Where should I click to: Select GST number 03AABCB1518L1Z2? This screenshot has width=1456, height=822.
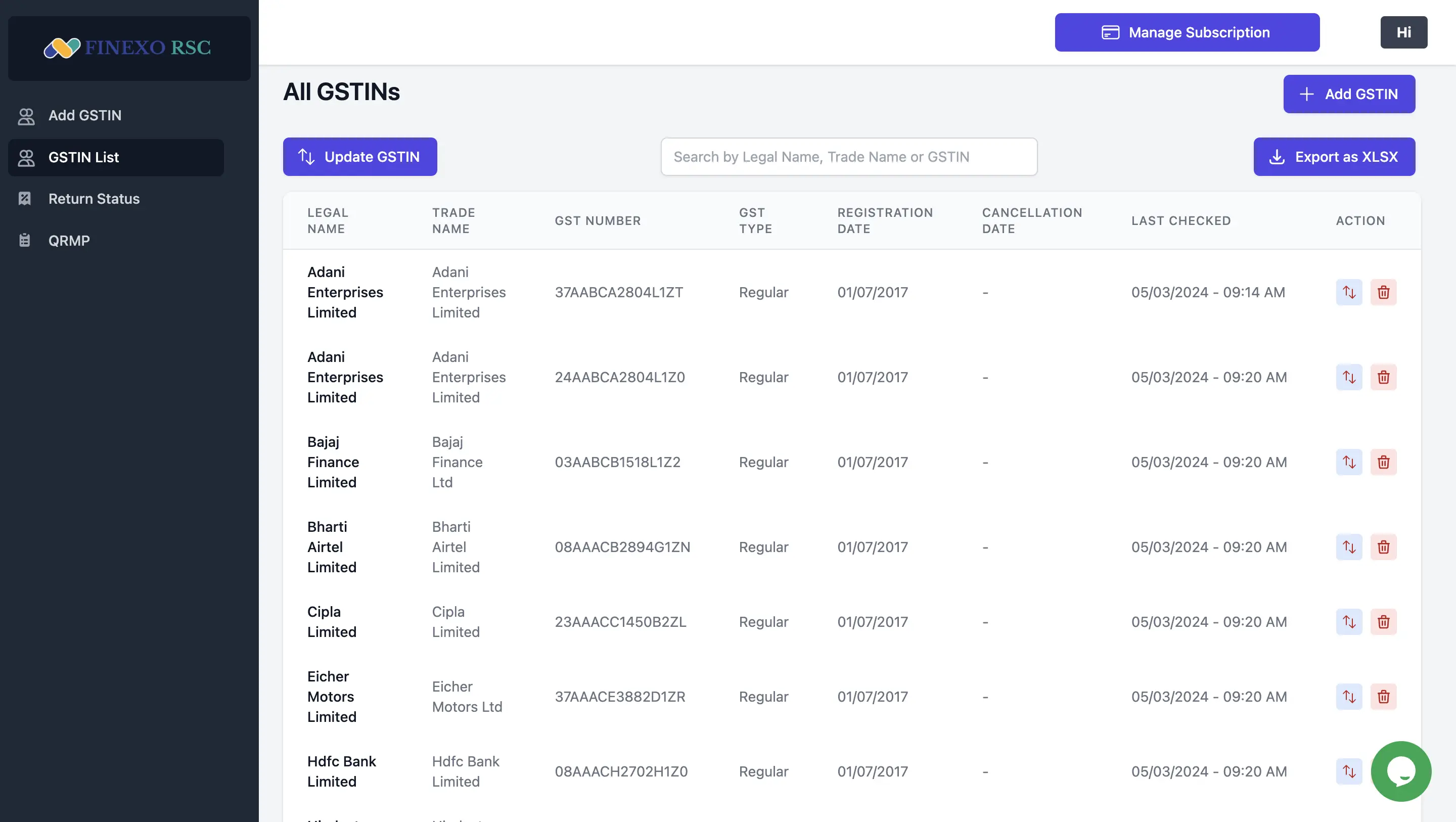pos(617,462)
